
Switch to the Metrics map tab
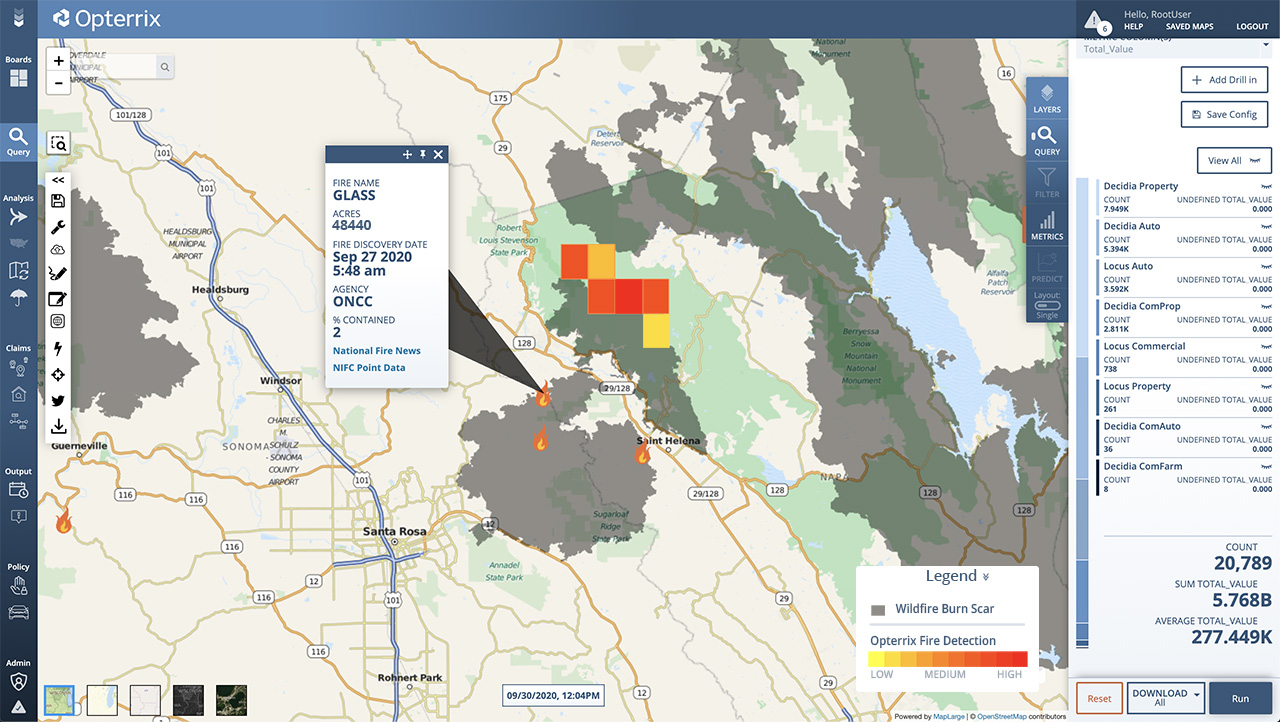tap(1047, 226)
